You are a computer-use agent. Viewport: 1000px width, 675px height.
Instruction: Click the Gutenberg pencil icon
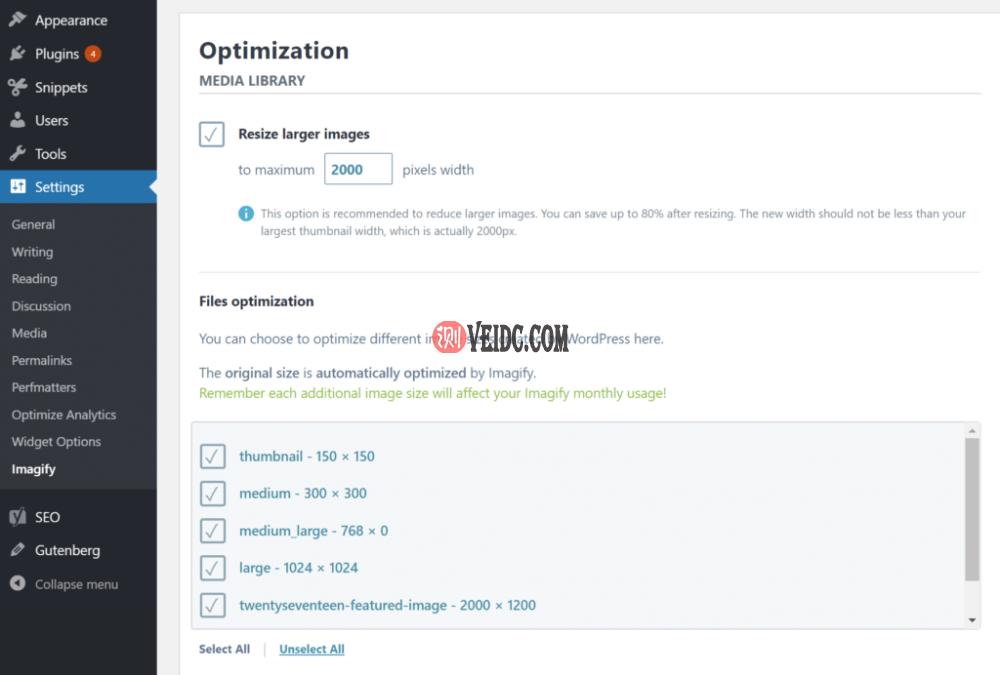coord(17,551)
